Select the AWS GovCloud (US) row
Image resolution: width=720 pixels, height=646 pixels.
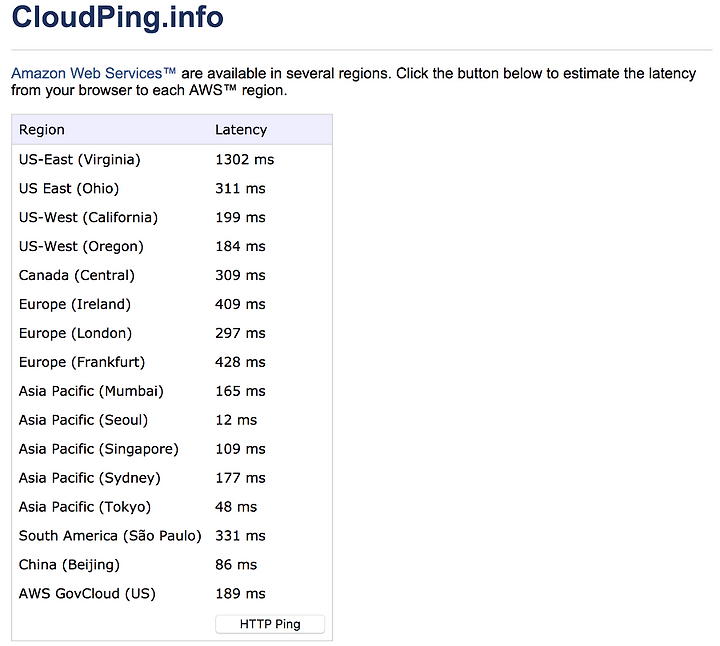pyautogui.click(x=172, y=594)
